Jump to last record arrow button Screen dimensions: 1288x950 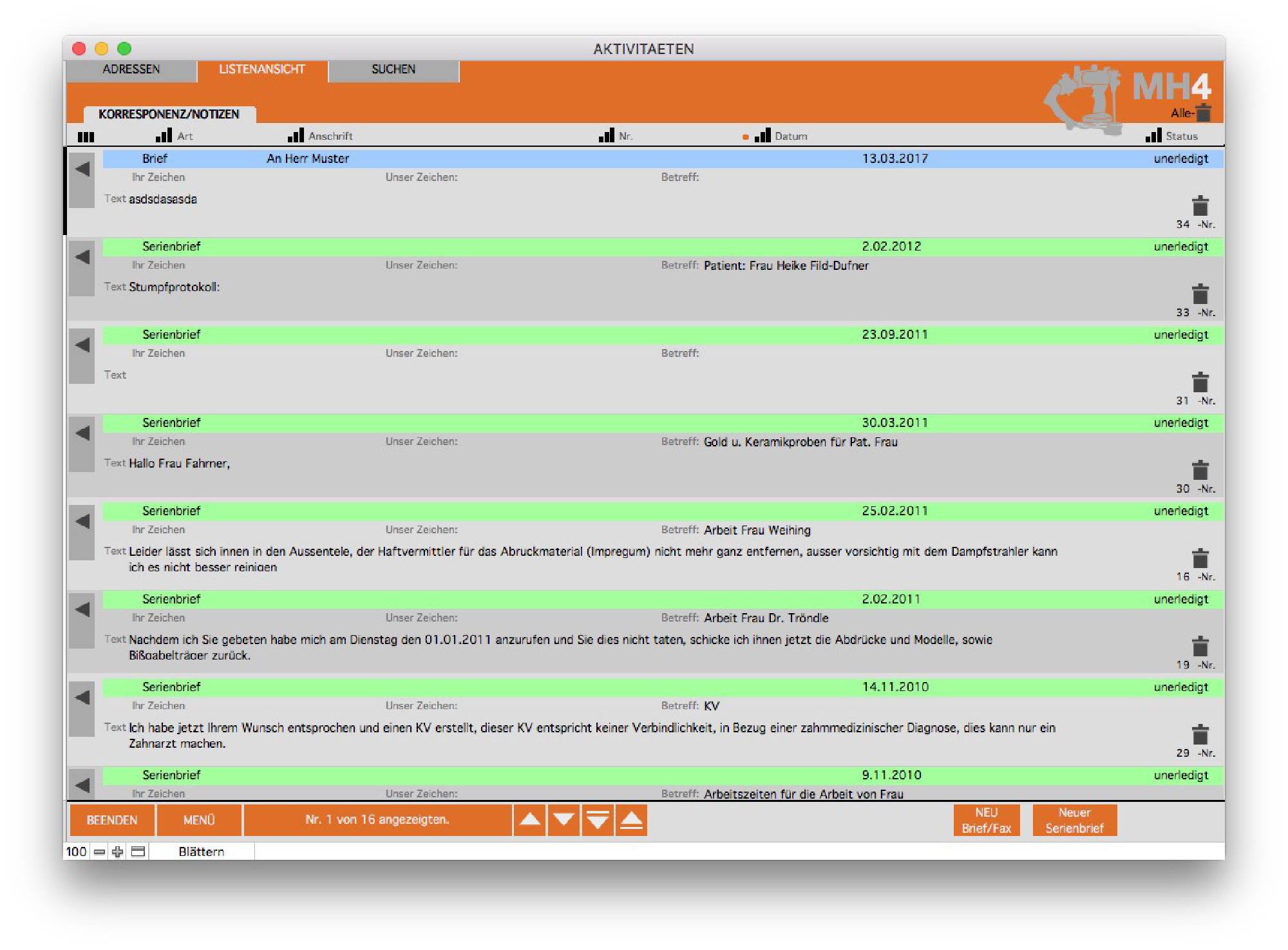pyautogui.click(x=598, y=820)
